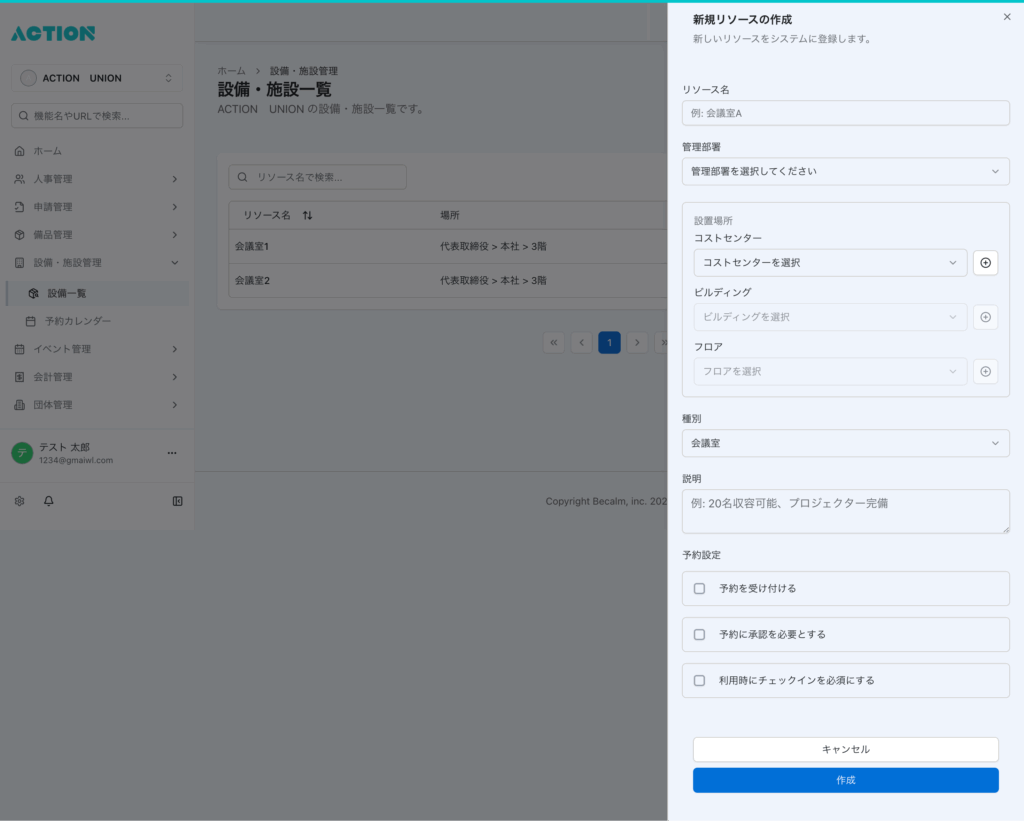The width and height of the screenshot is (1024, 821).
Task: Click into the リソース名 text field
Action: click(x=845, y=113)
